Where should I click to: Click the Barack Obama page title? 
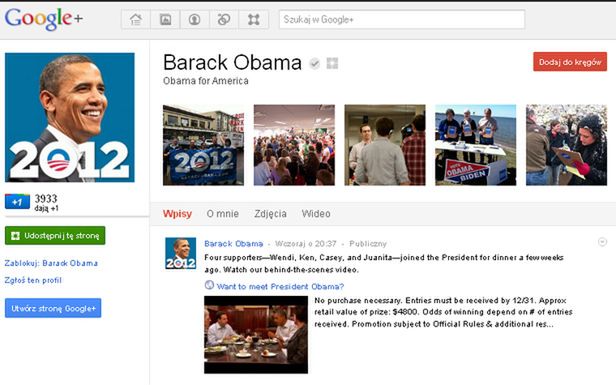pyautogui.click(x=233, y=62)
